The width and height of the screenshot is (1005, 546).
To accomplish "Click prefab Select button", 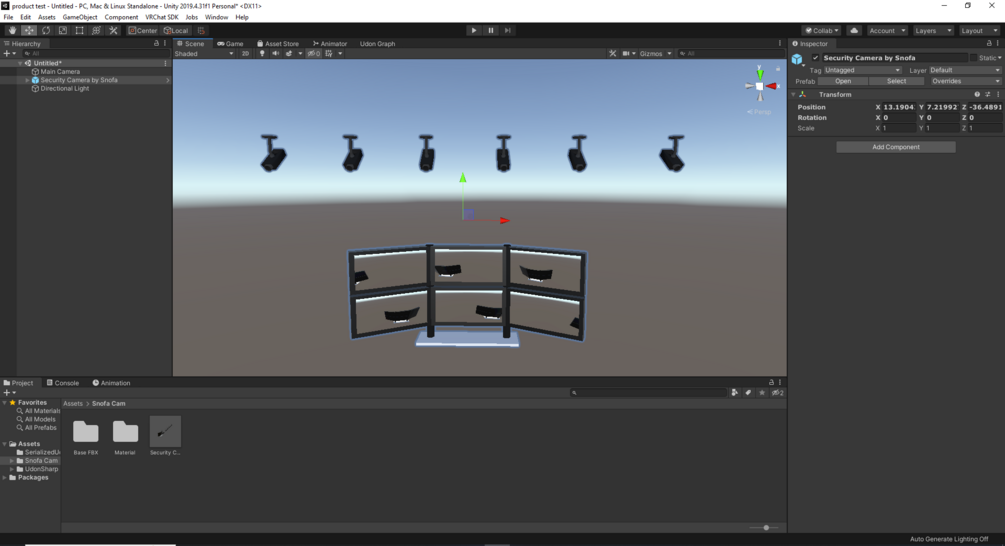I will pyautogui.click(x=896, y=81).
